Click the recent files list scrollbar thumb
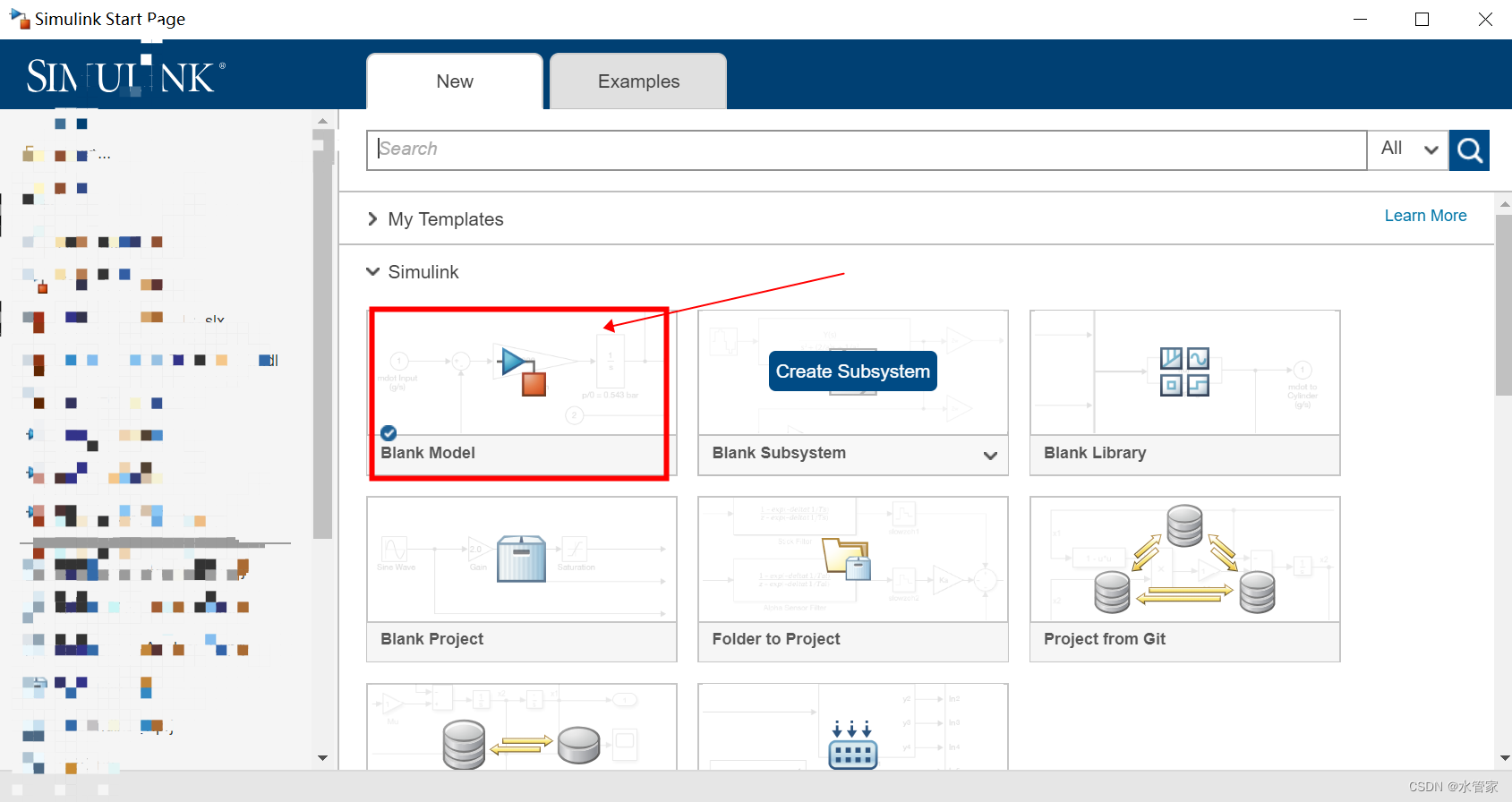Image resolution: width=1512 pixels, height=802 pixels. [x=323, y=334]
